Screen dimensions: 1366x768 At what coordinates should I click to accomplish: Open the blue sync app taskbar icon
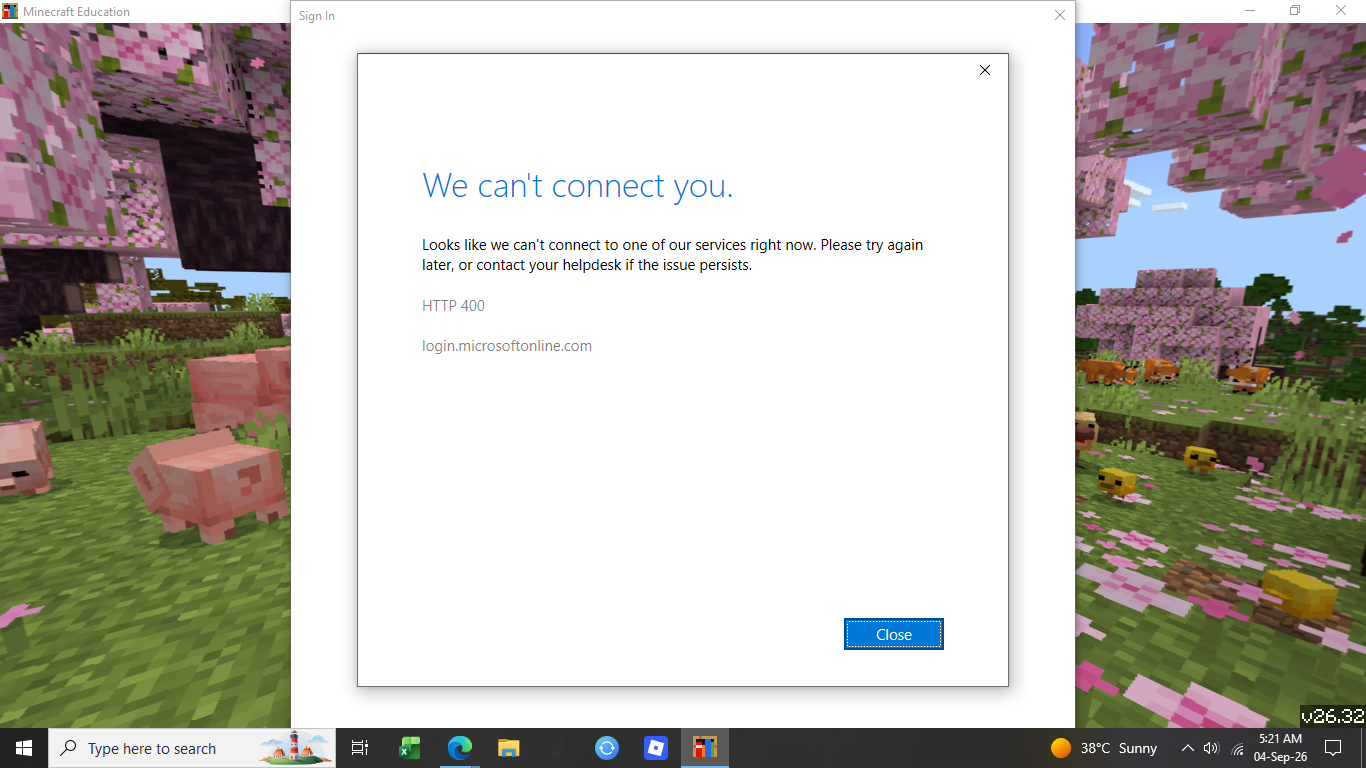606,748
